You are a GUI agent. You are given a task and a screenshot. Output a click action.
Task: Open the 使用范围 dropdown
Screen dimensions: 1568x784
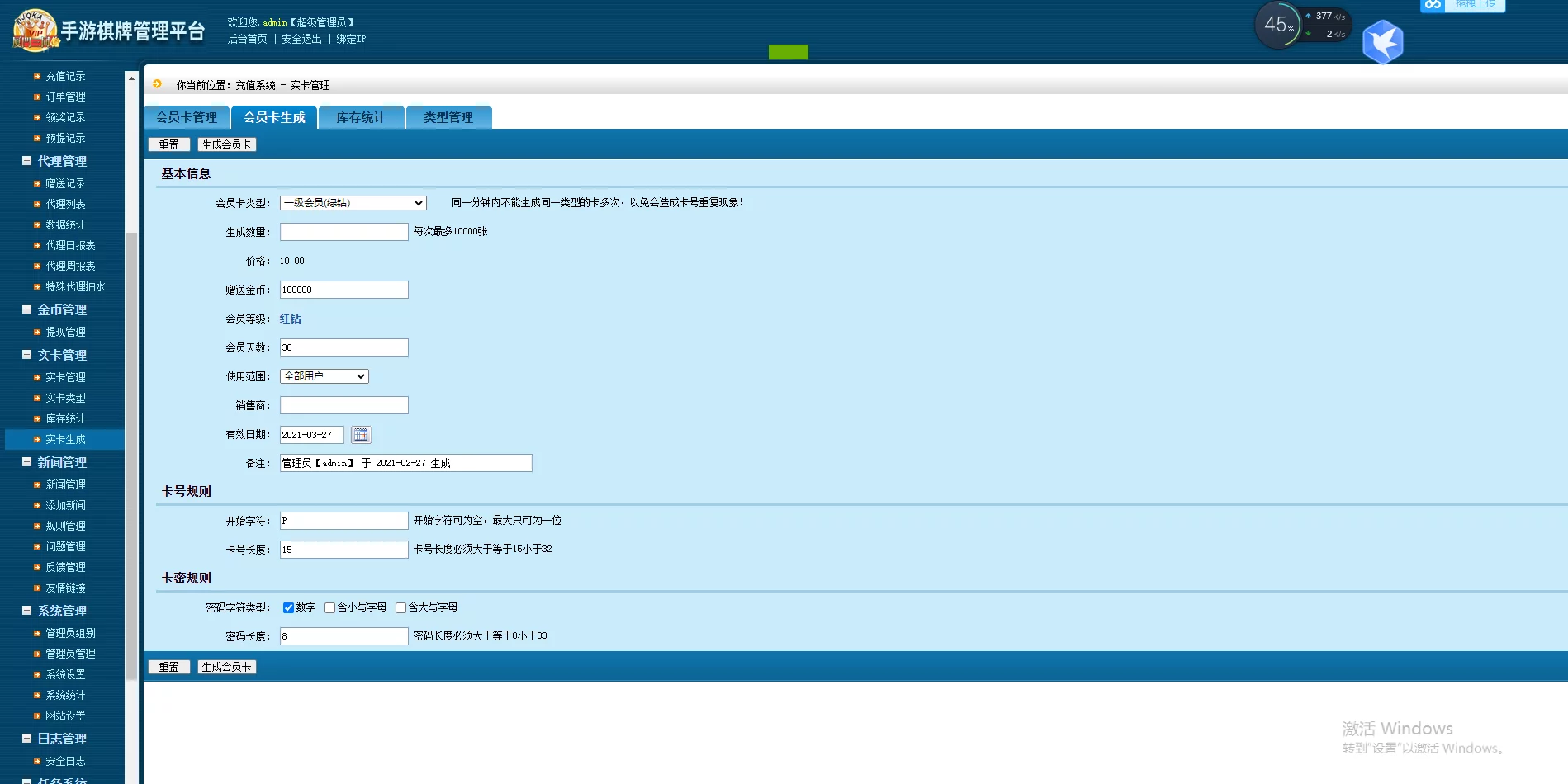[x=324, y=376]
